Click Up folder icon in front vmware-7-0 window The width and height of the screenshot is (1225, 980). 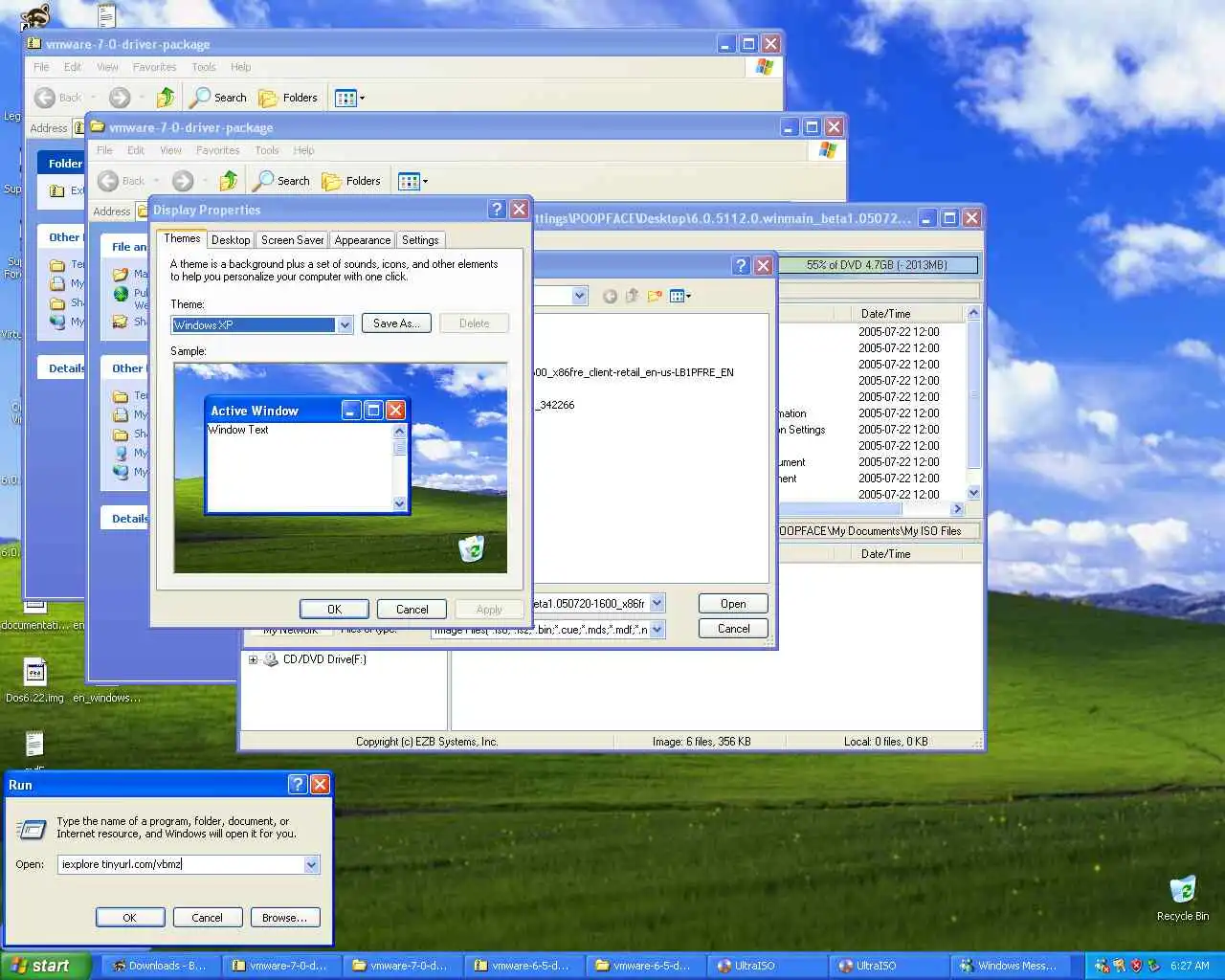point(229,181)
